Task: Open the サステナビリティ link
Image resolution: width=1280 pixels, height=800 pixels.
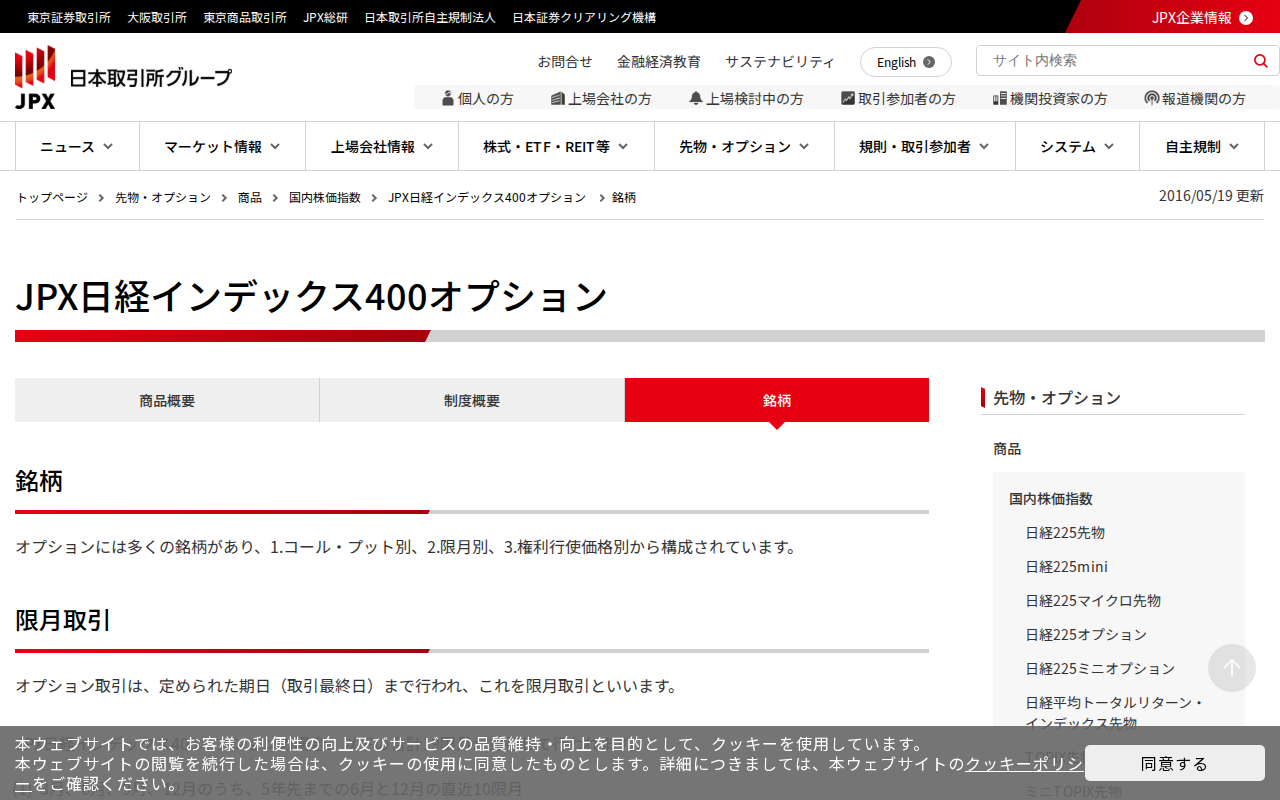Action: pyautogui.click(x=780, y=61)
